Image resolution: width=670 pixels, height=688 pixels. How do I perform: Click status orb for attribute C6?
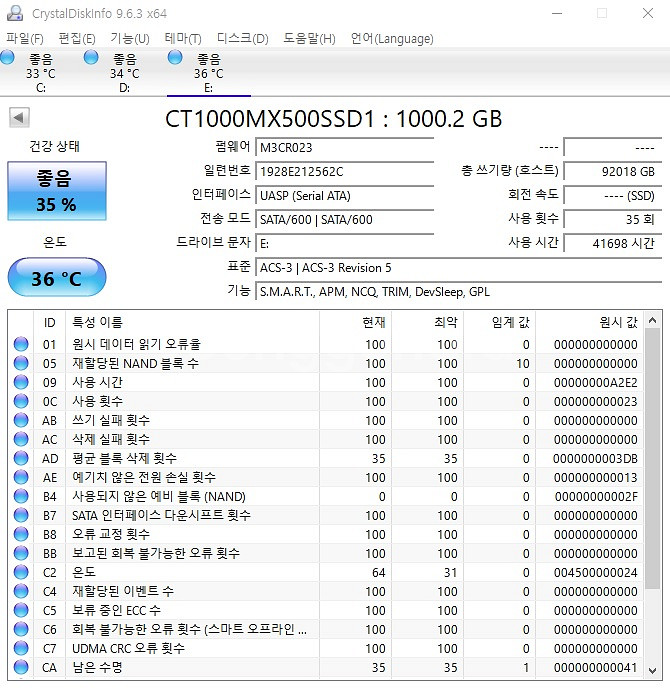(21, 629)
